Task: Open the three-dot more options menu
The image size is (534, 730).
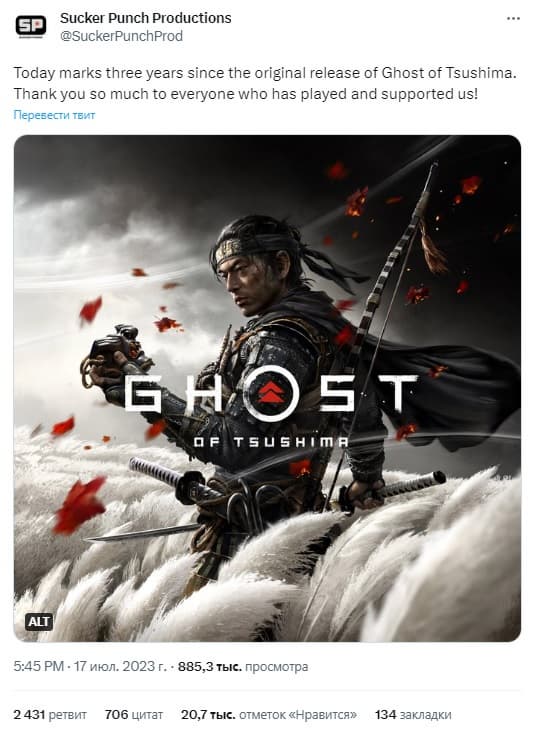Action: [513, 19]
